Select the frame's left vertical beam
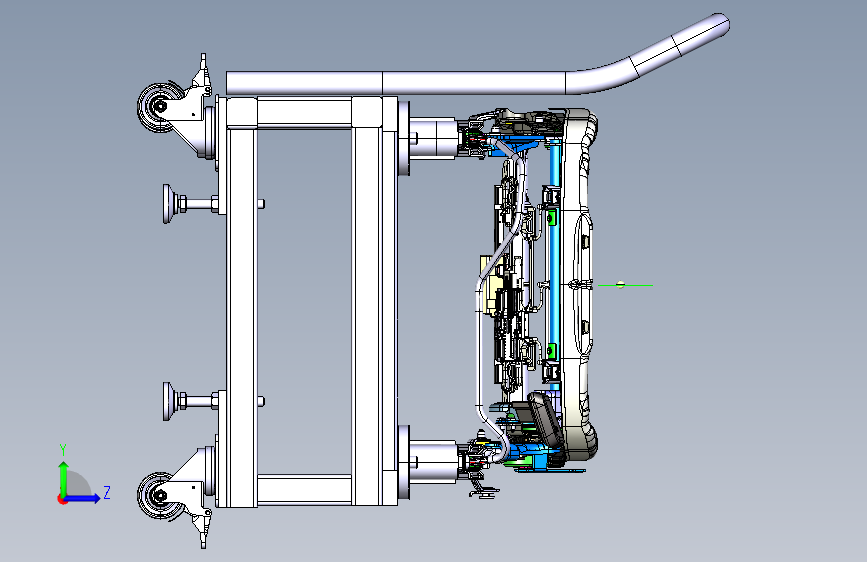Screen dimensions: 867x562 [242, 301]
